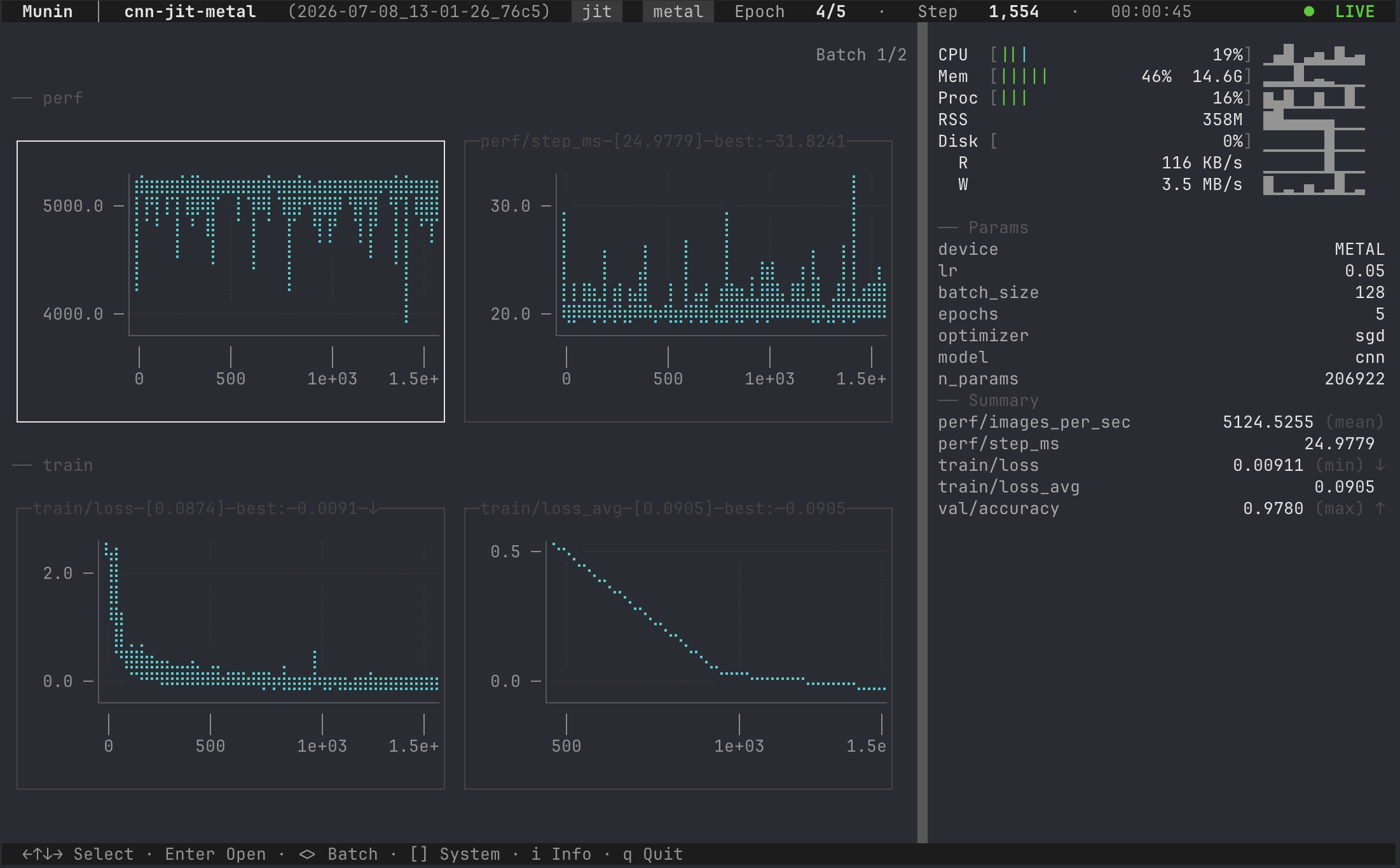Click the train section header
Image resolution: width=1400 pixels, height=868 pixels.
(x=68, y=465)
